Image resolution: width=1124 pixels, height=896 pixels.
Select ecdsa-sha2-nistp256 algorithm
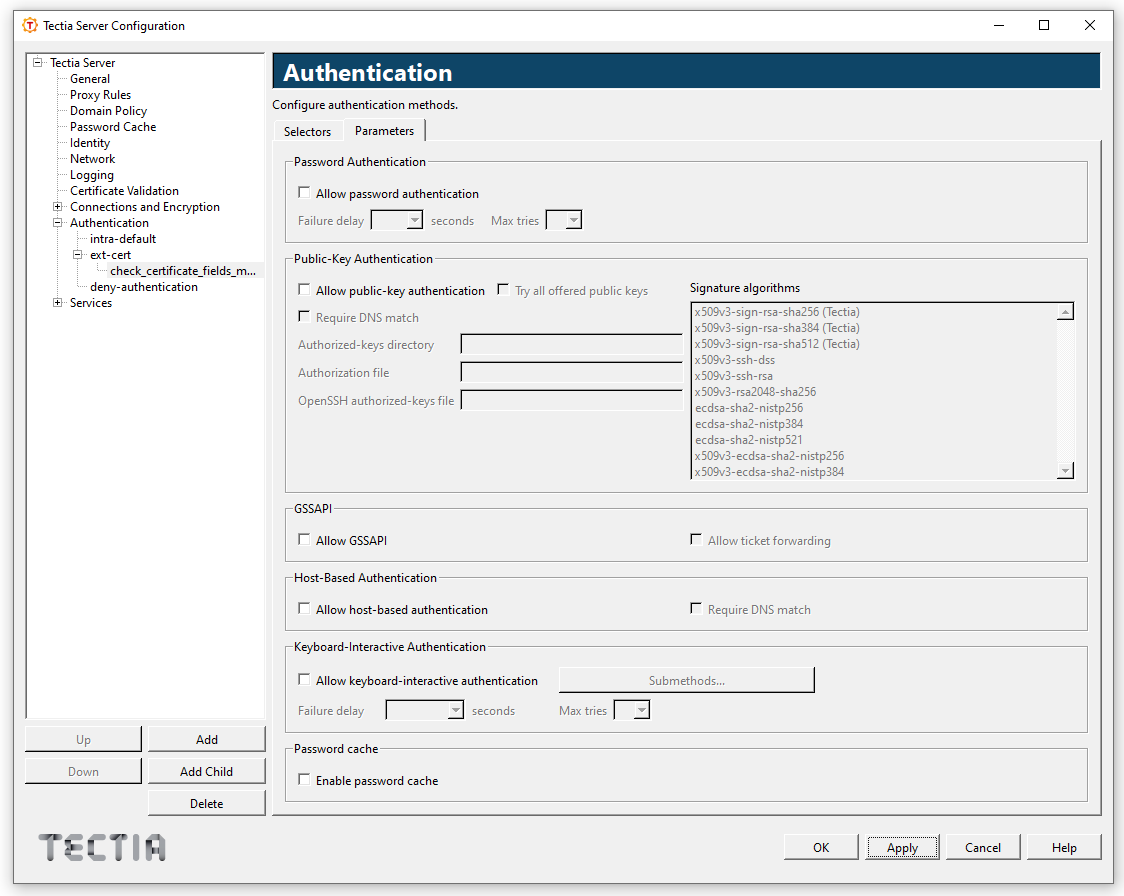(749, 408)
